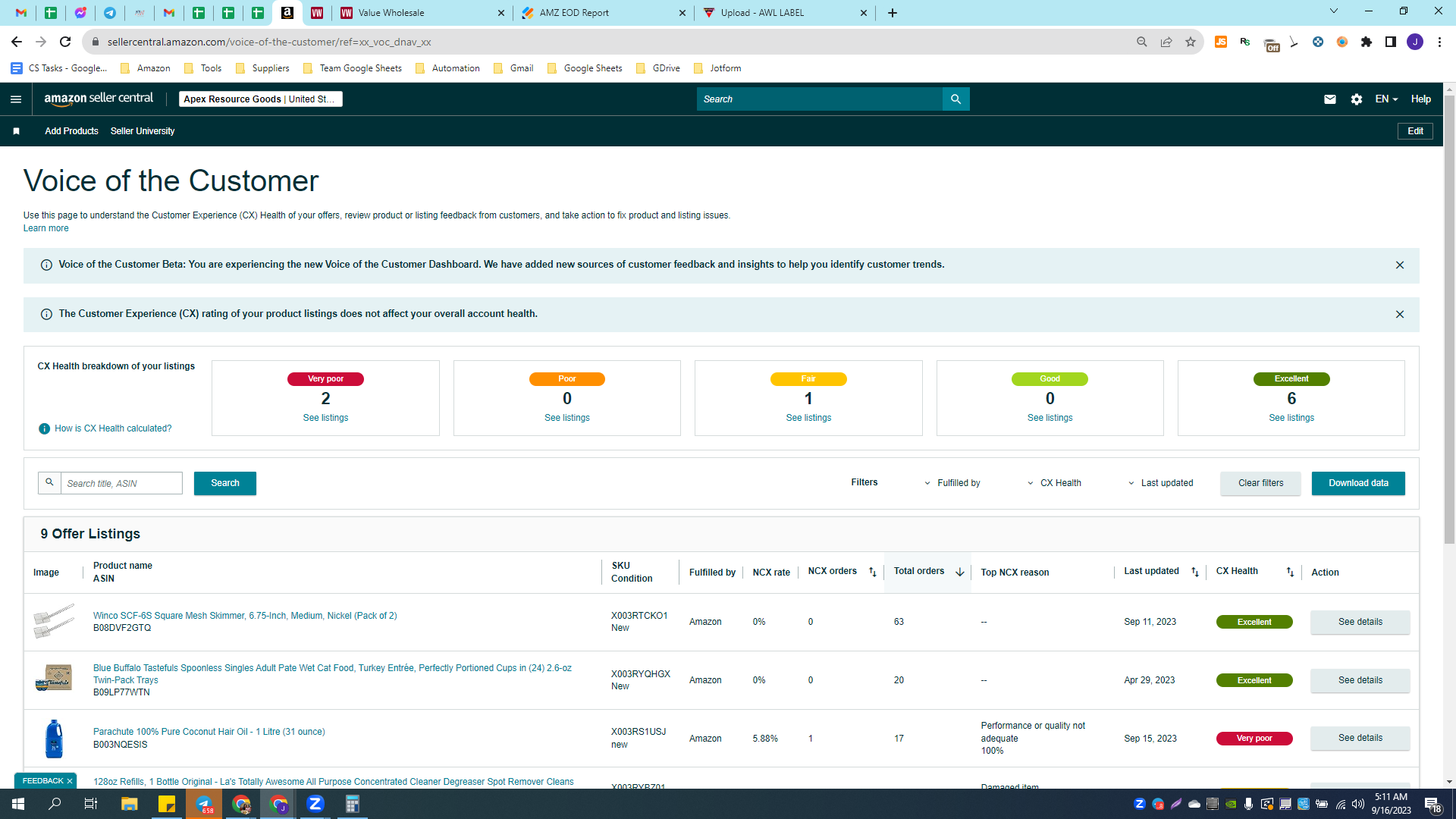Open Chrome extensions puzzle icon
The height and width of the screenshot is (819, 1456).
click(1367, 42)
